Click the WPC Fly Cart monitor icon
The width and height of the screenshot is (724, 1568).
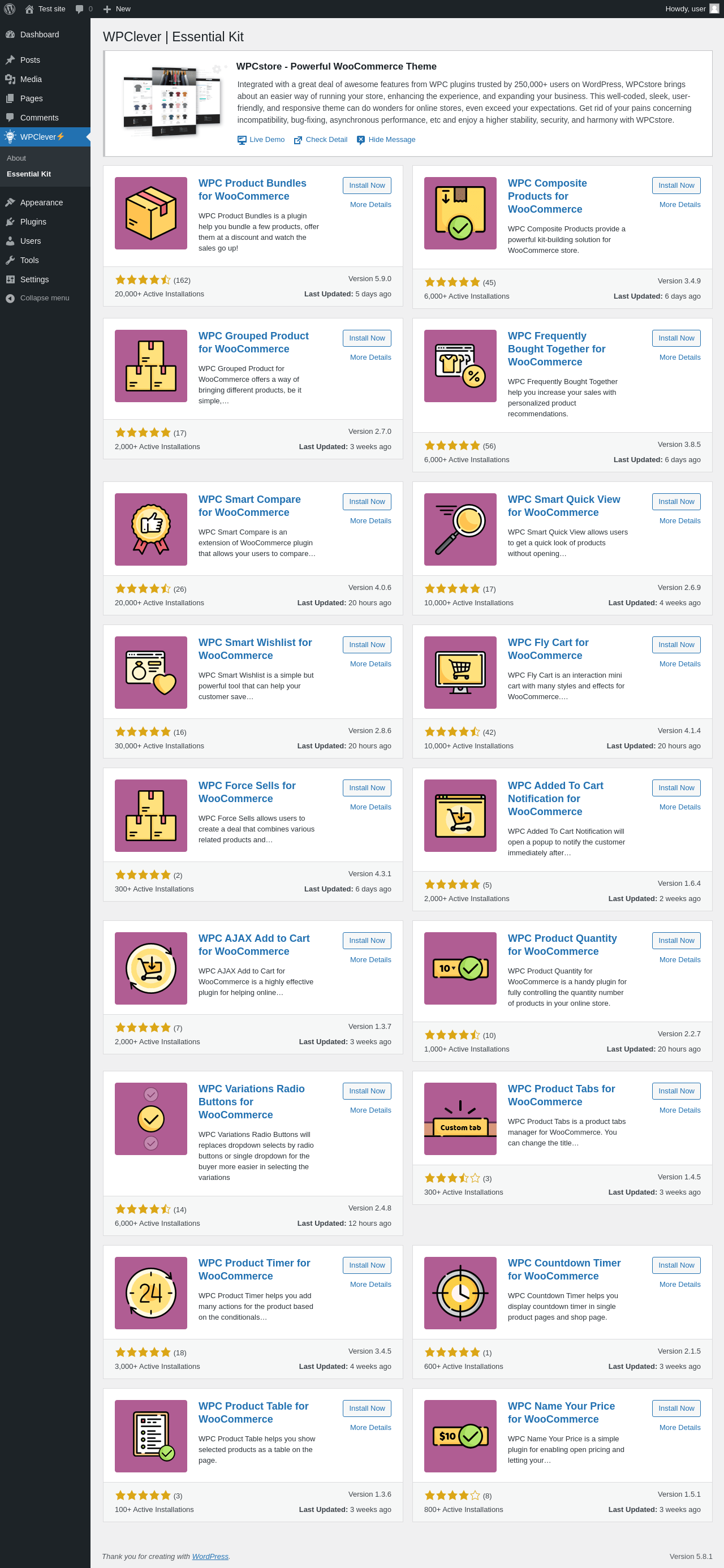click(x=460, y=672)
